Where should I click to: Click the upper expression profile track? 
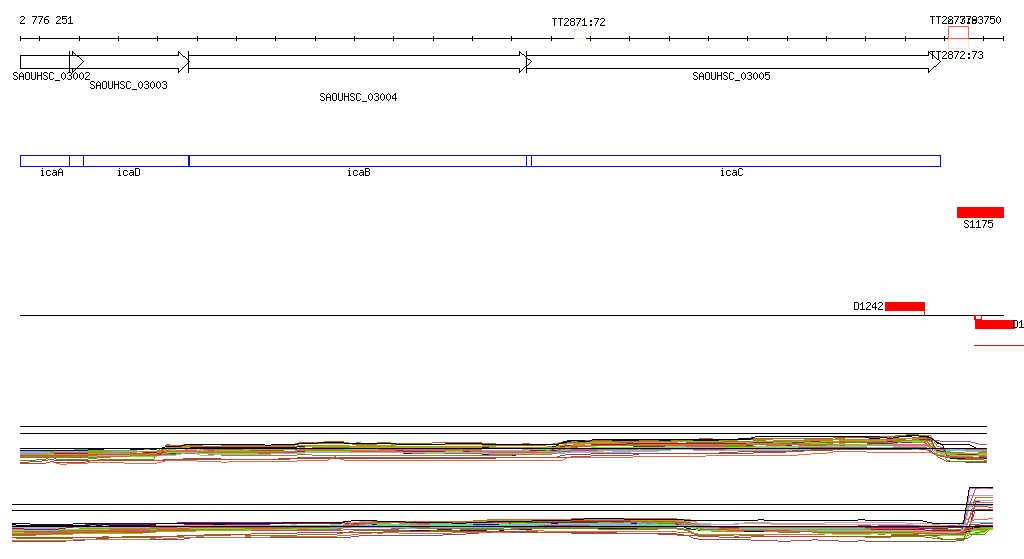[x=500, y=448]
